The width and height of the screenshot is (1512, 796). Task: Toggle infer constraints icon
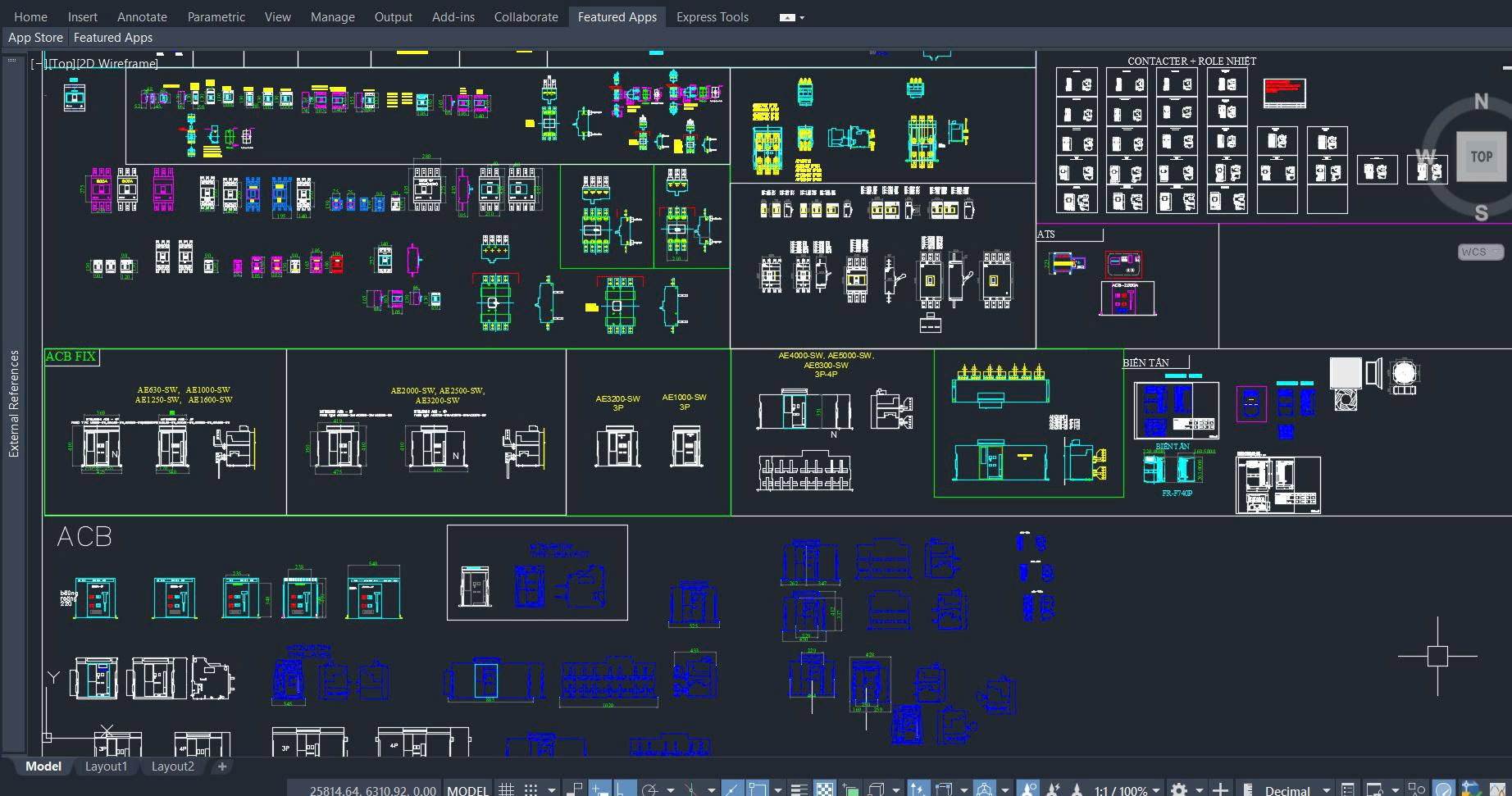(x=575, y=789)
